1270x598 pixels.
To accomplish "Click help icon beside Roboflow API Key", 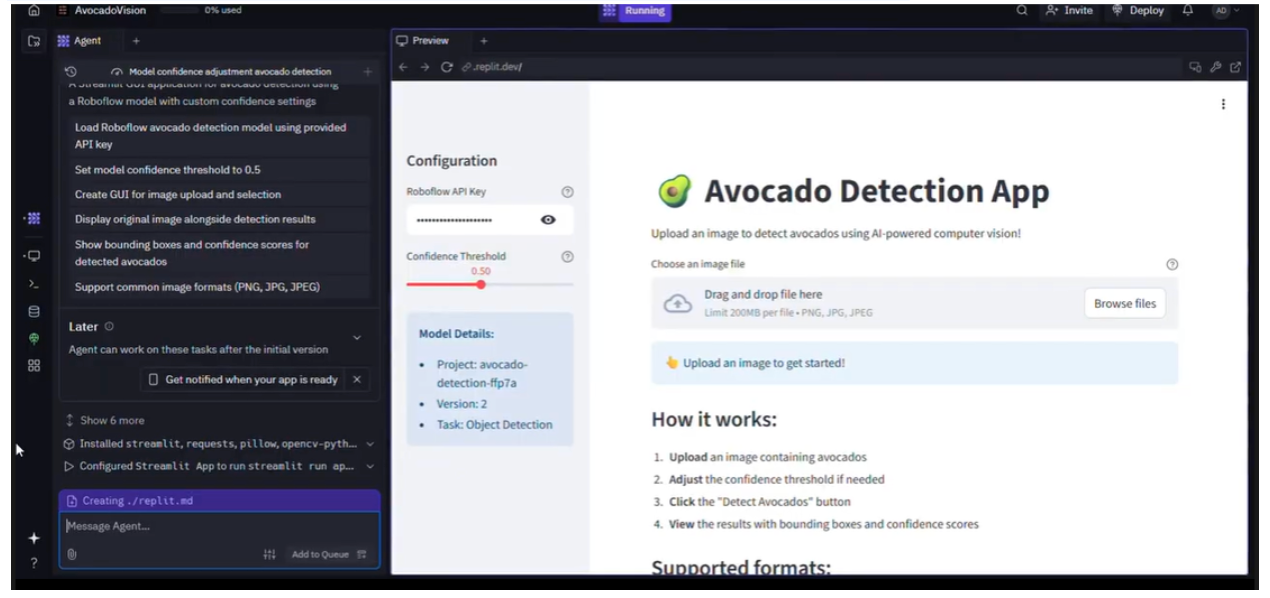I will 567,192.
